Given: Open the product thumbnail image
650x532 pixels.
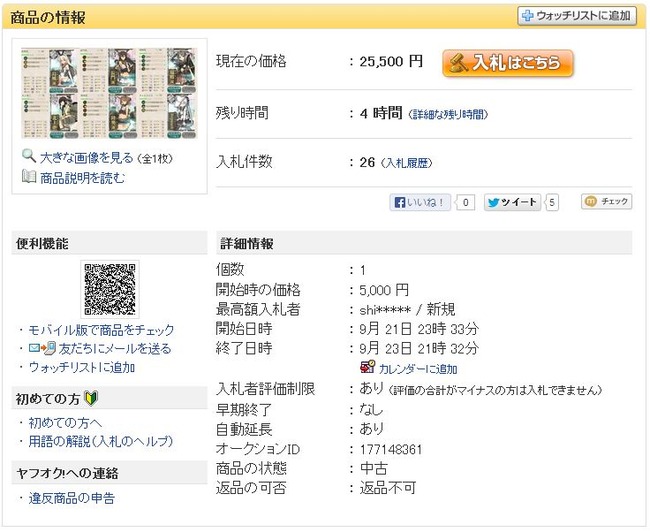Looking at the screenshot, I should point(109,93).
